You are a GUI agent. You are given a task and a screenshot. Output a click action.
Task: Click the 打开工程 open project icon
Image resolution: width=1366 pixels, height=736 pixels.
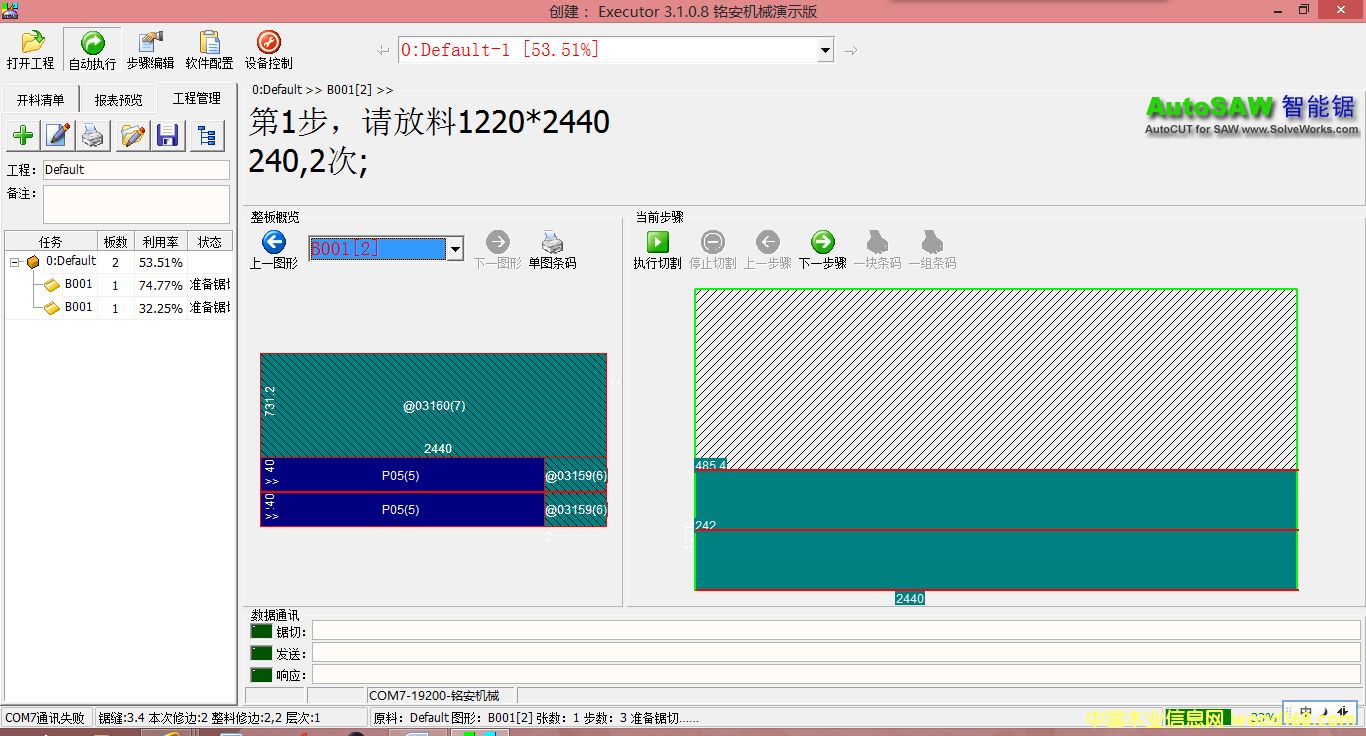coord(31,50)
